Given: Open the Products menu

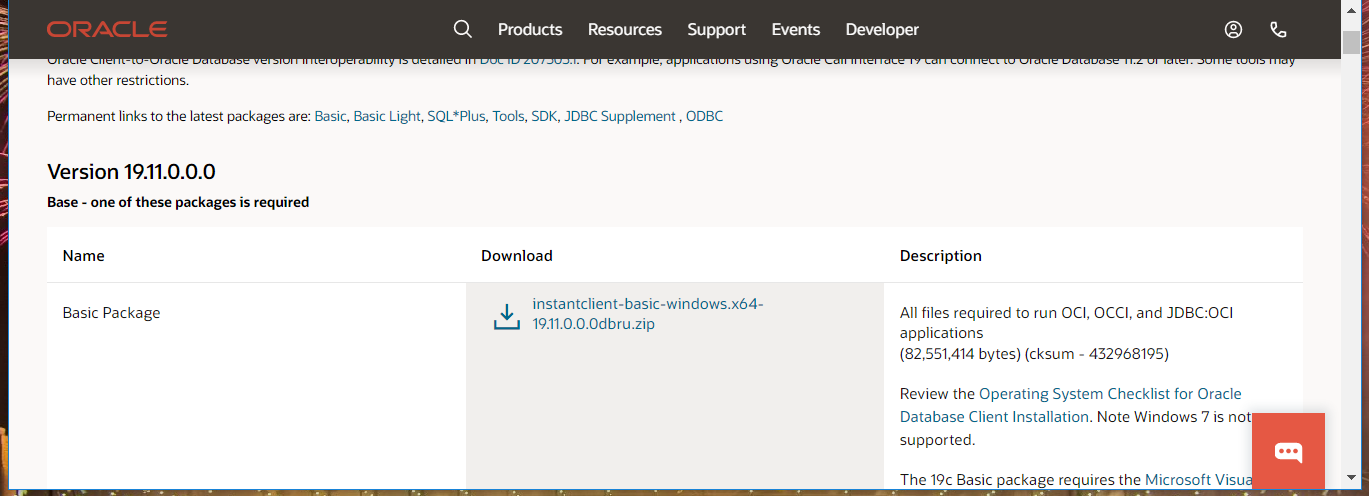Looking at the screenshot, I should point(530,30).
